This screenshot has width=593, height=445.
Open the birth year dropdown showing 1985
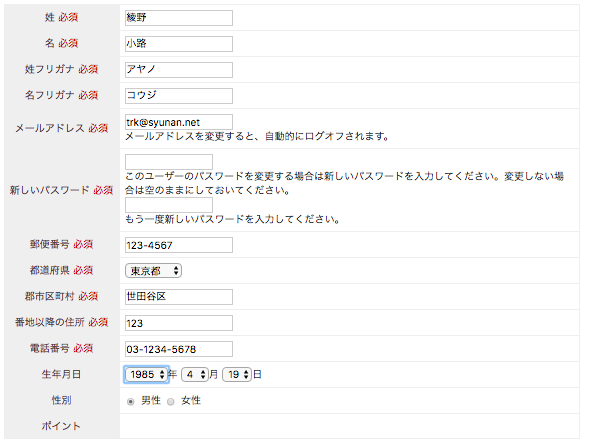point(146,374)
